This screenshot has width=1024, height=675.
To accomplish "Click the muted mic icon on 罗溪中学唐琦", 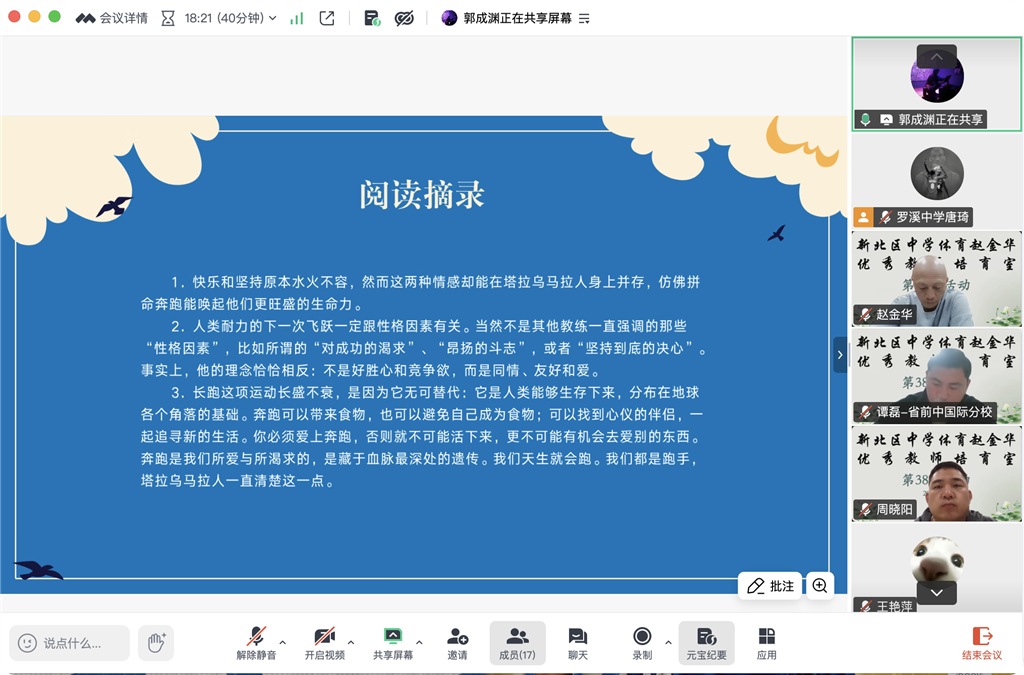I will pyautogui.click(x=886, y=217).
